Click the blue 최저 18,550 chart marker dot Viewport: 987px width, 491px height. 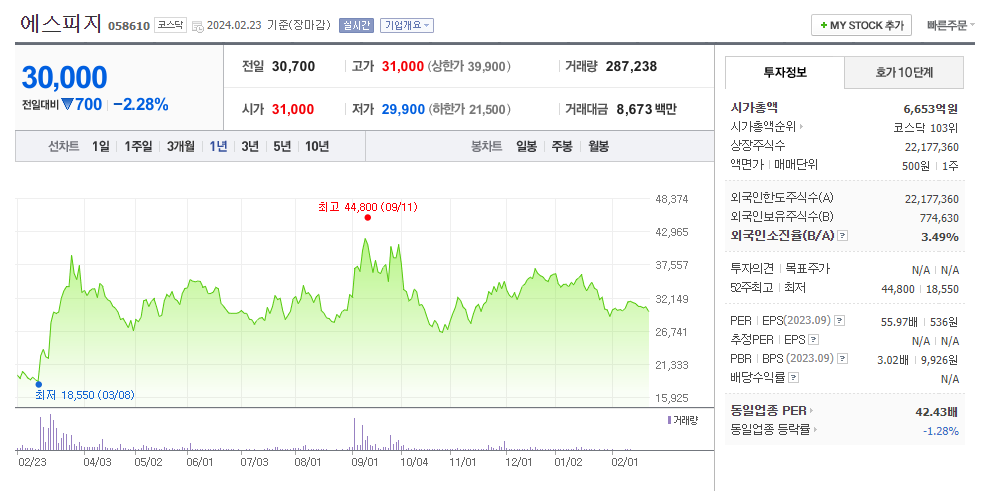click(38, 384)
